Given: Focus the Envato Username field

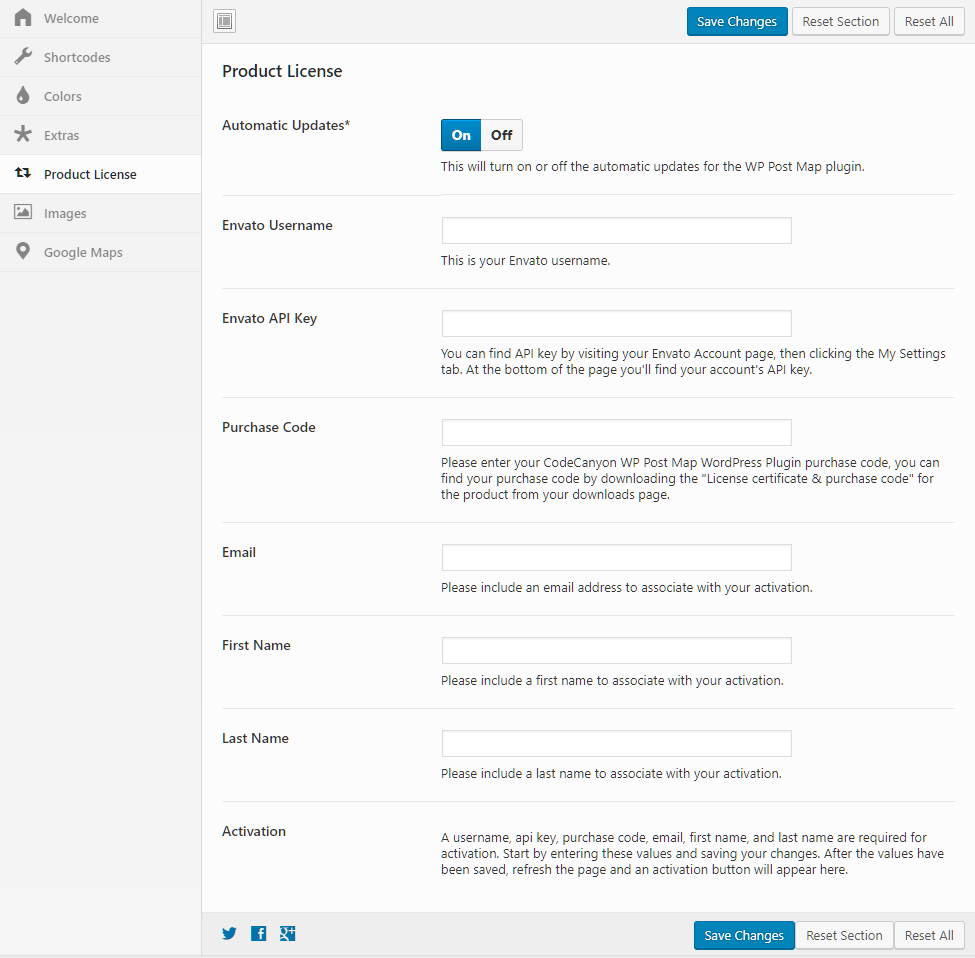Looking at the screenshot, I should point(616,231).
